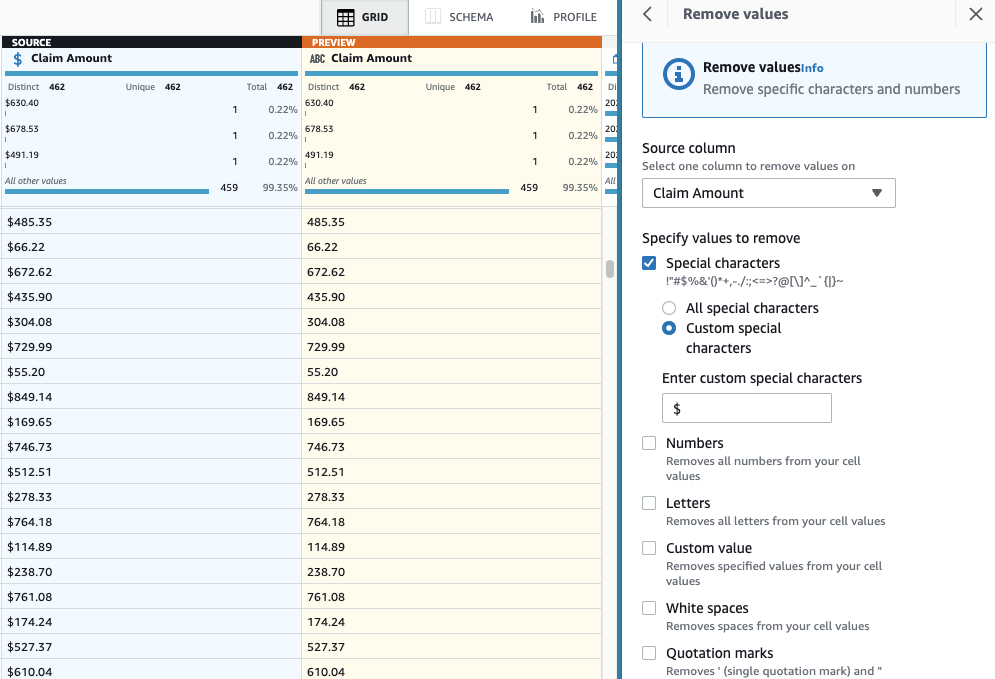Click the preview summary value 491.19
Viewport: 995px width, 679px height.
319,155
